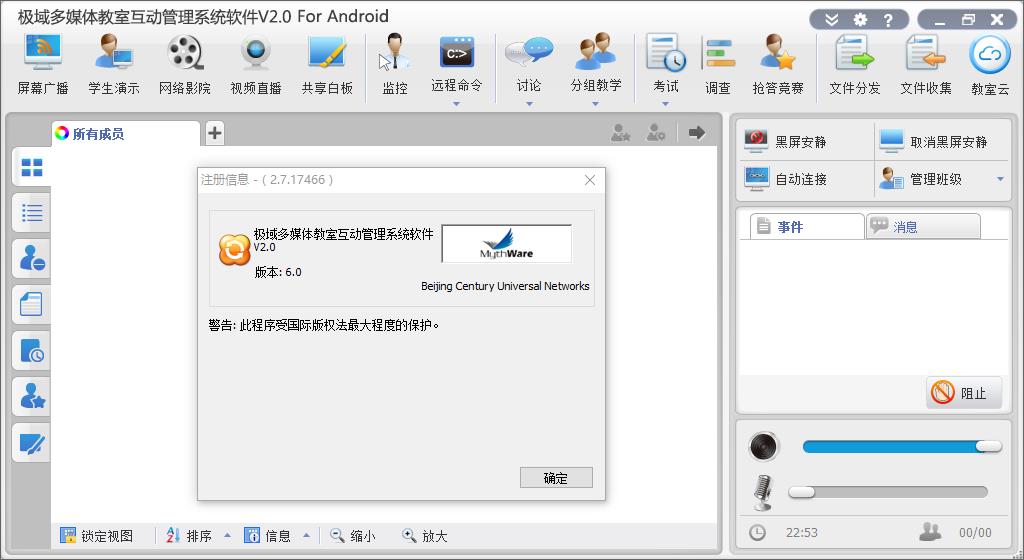1024x560 pixels.
Task: Open the 教室云 classroom cloud
Action: tap(990, 65)
